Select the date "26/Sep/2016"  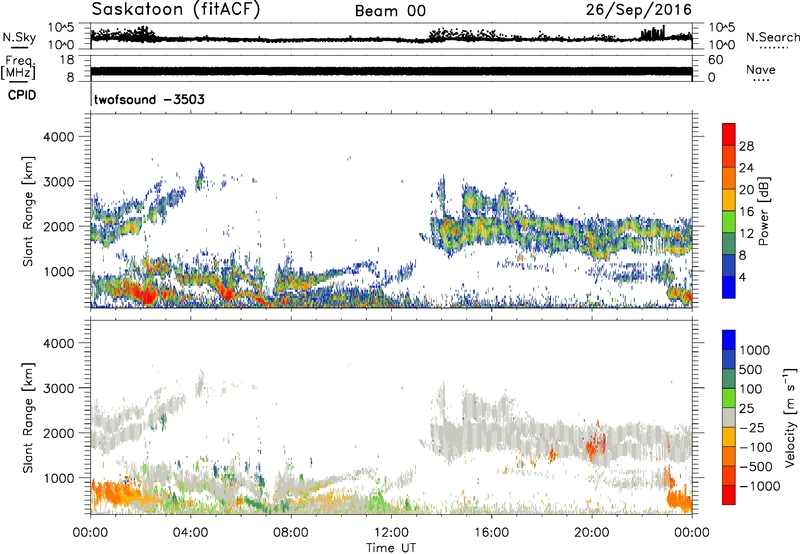click(639, 9)
